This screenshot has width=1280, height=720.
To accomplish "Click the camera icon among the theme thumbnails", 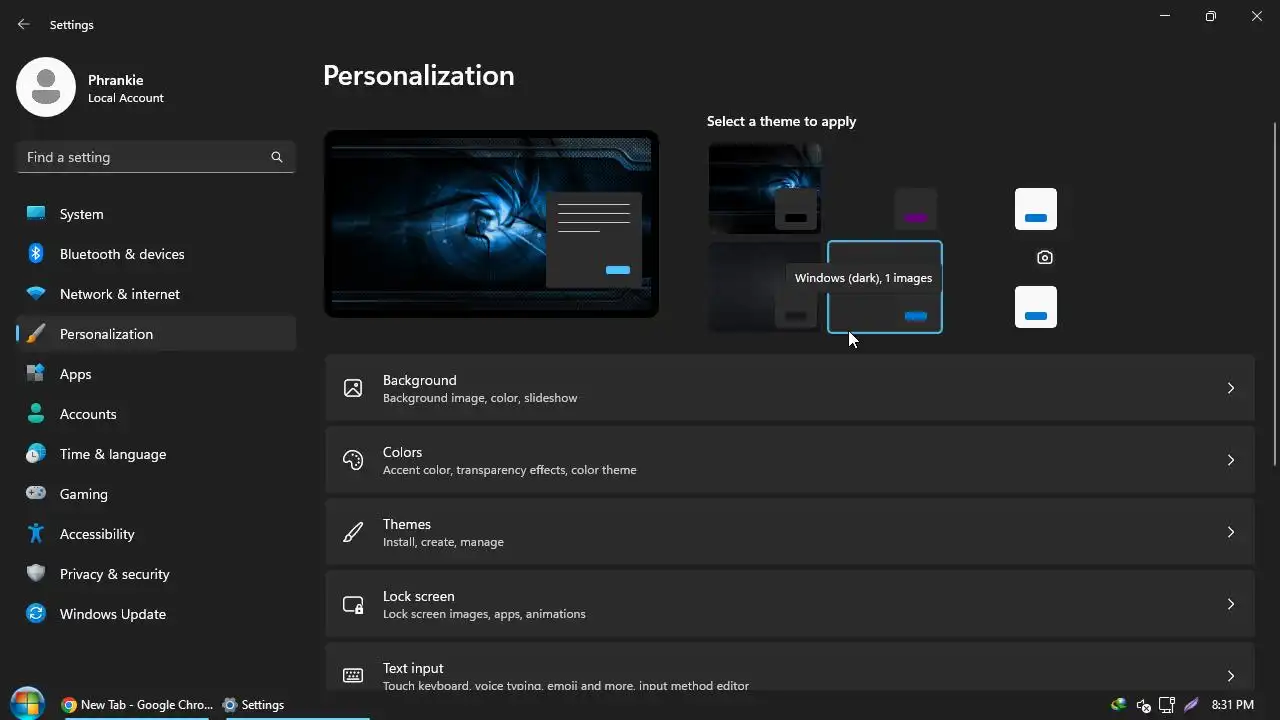I will pyautogui.click(x=1045, y=257).
